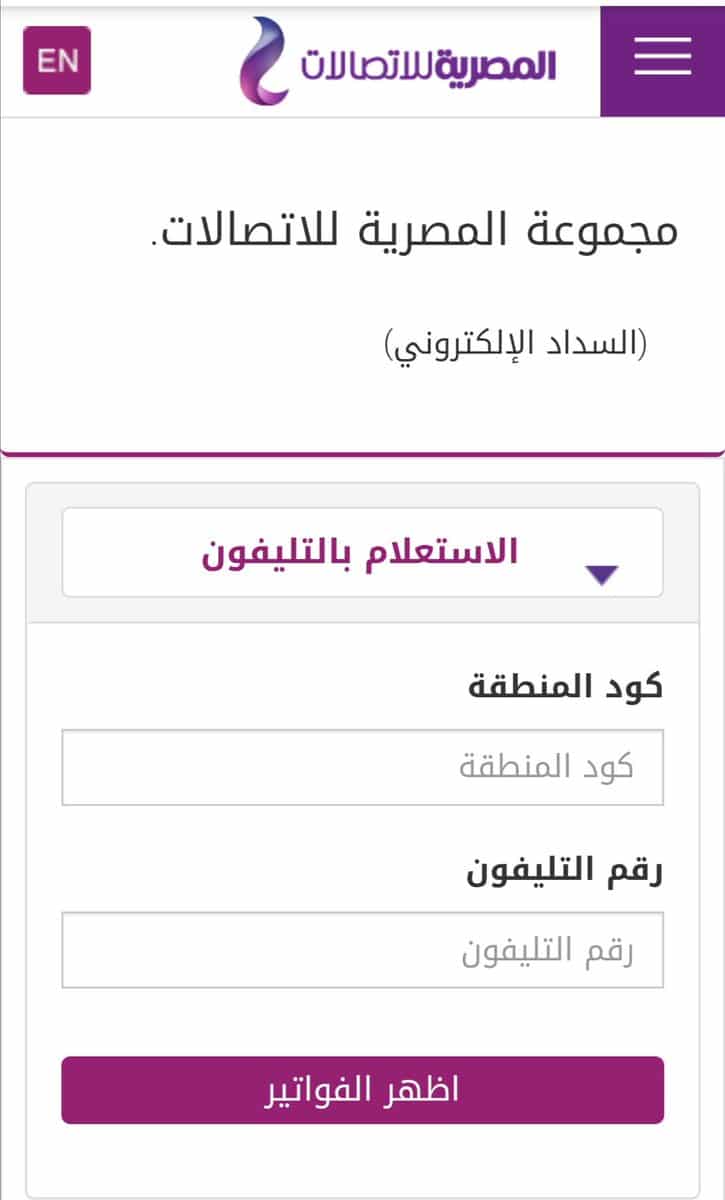Click the gray panel header around the selector
725x1200 pixels.
[362, 553]
